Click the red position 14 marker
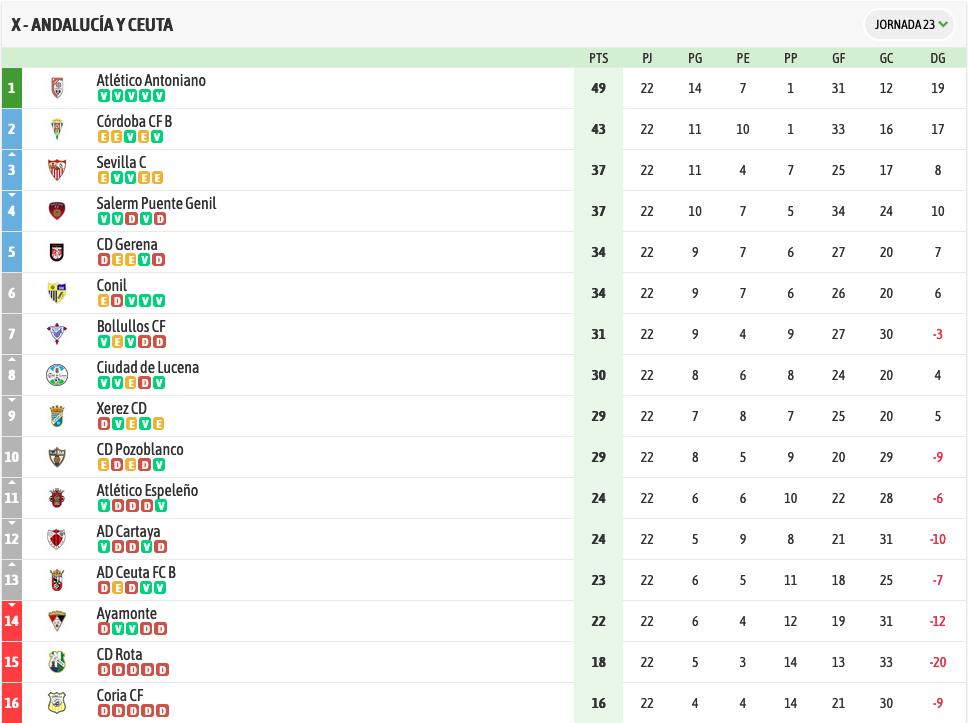Viewport: 968px width, 723px height. tap(12, 621)
